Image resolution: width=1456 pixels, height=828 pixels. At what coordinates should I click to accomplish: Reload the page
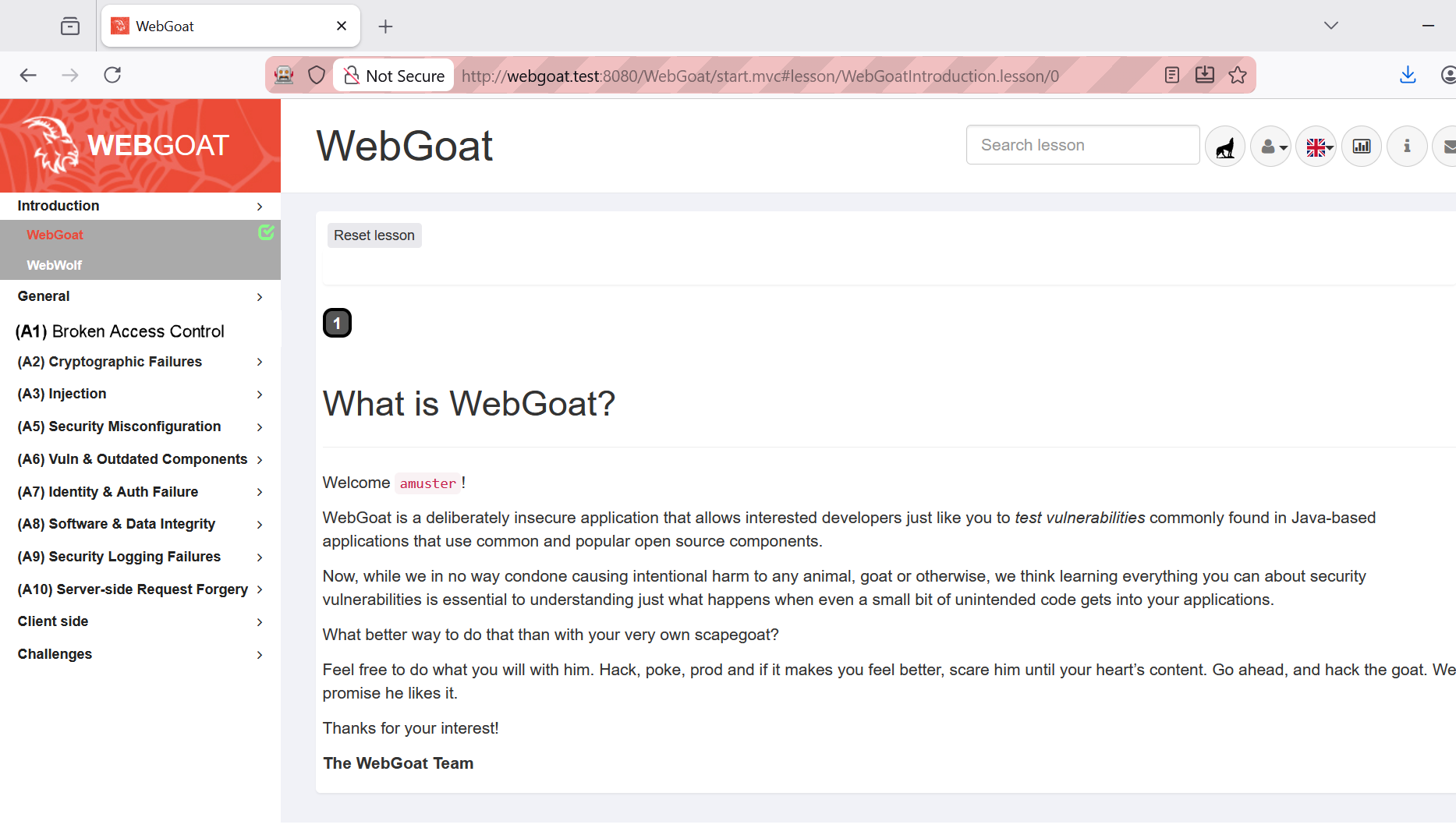(112, 75)
